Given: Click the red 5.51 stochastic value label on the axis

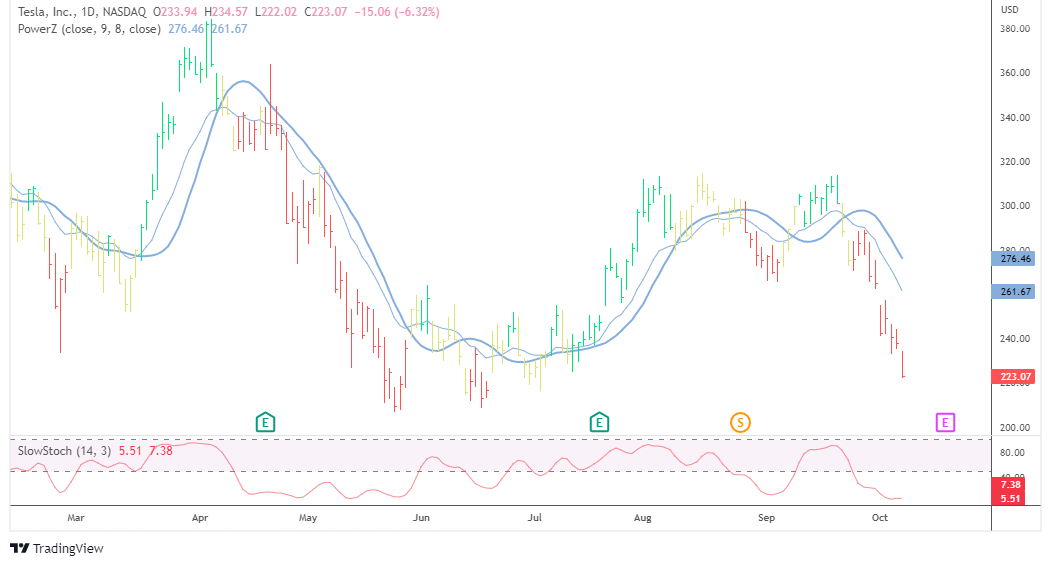Looking at the screenshot, I should coord(1010,499).
